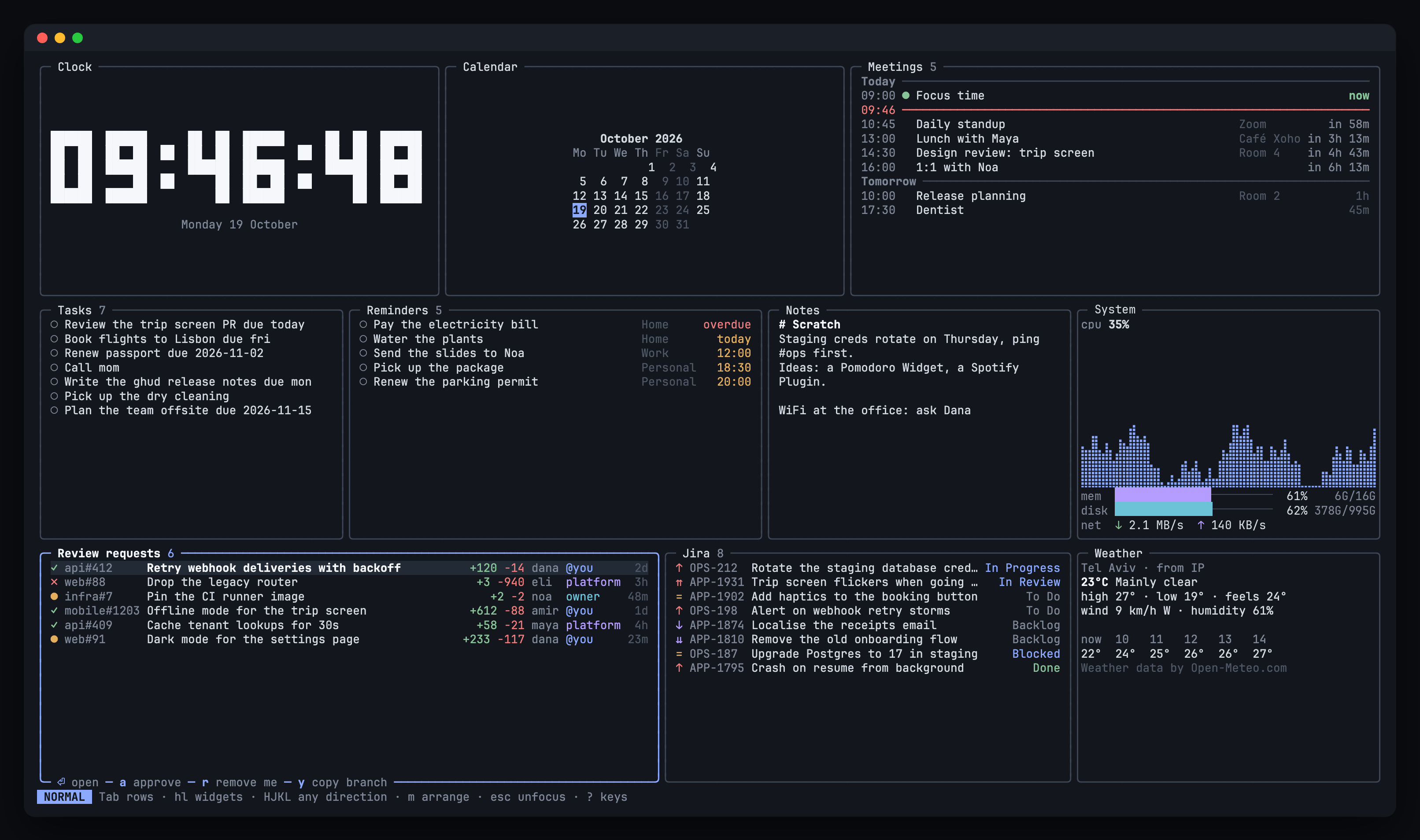The image size is (1420, 840).
Task: Click the In Progress status of OPS-212
Action: (x=1023, y=568)
